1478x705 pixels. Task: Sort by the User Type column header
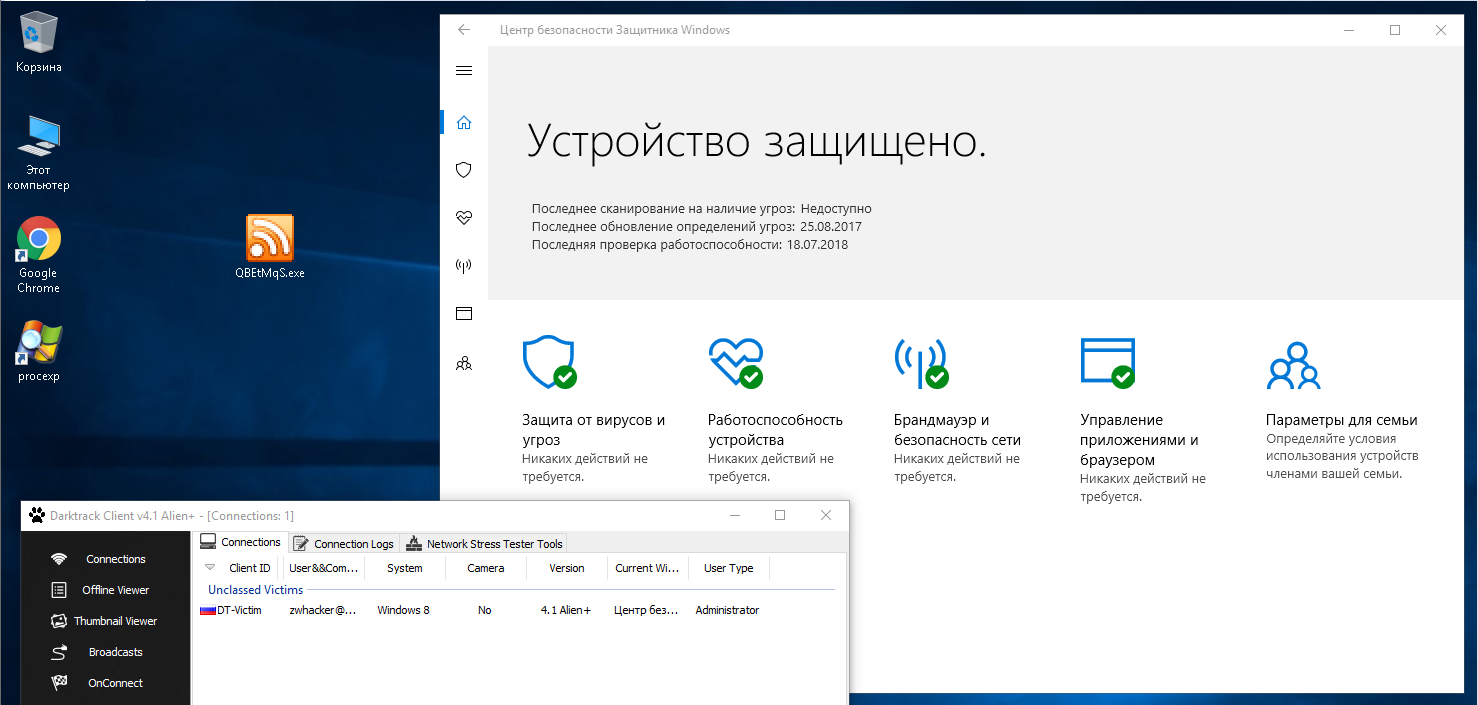tap(729, 568)
